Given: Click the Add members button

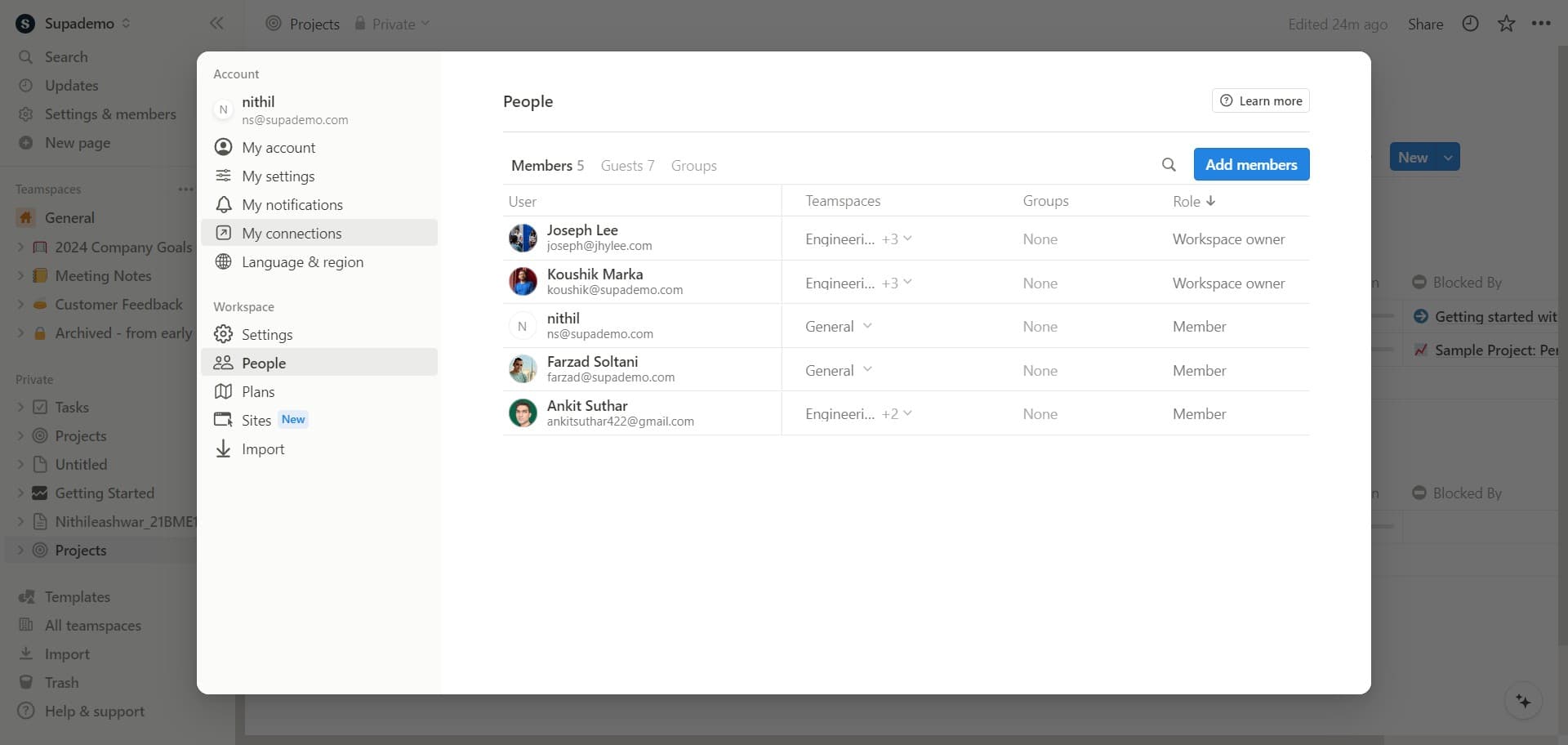Looking at the screenshot, I should pos(1250,165).
